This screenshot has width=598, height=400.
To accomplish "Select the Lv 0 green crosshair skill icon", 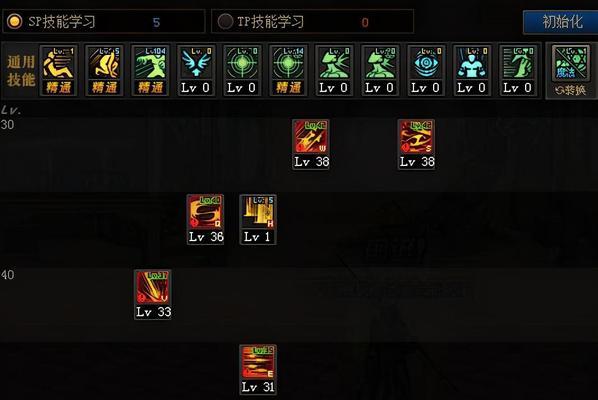I will pyautogui.click(x=242, y=70).
